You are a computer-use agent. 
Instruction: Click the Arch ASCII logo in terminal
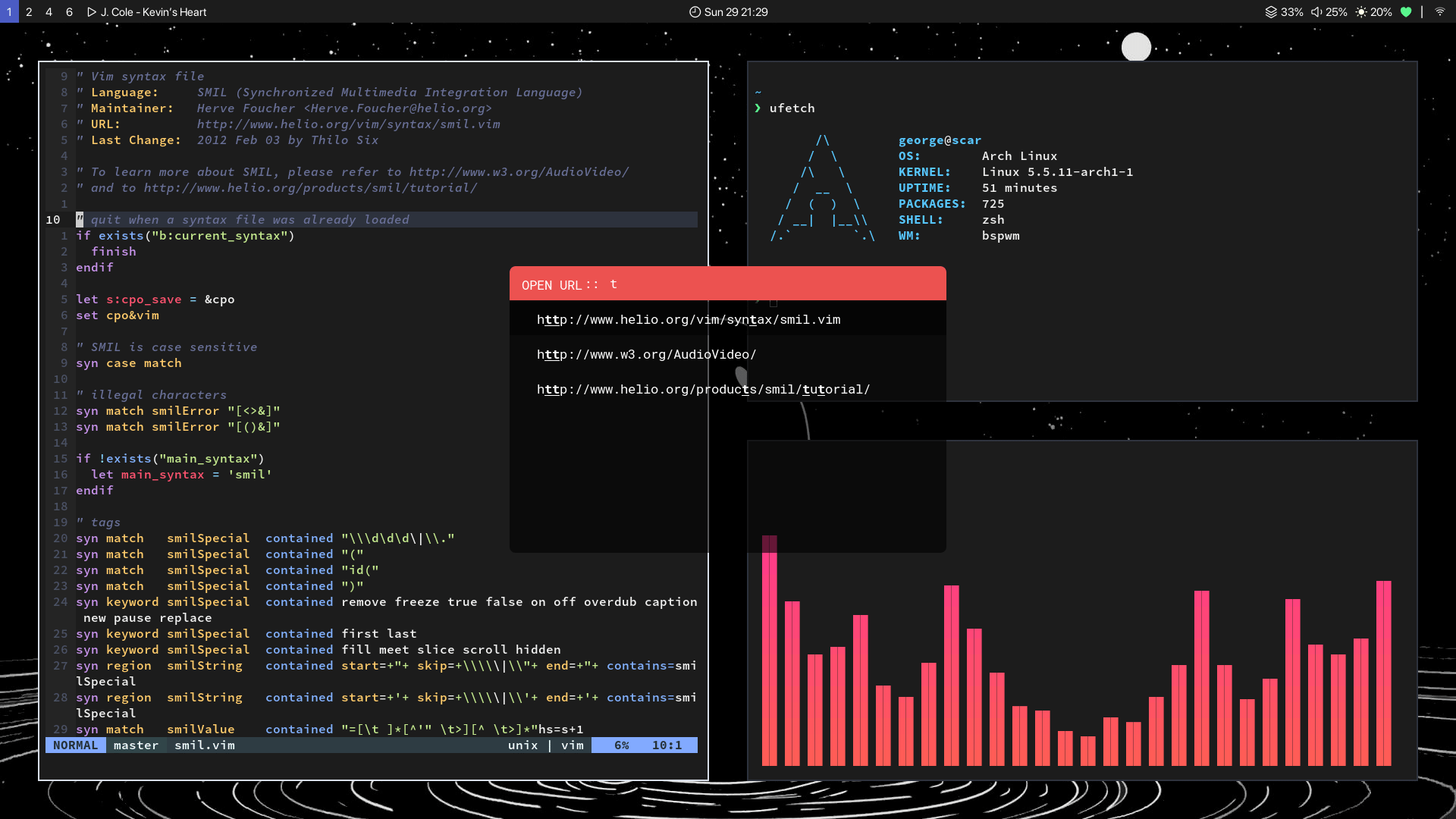point(823,188)
